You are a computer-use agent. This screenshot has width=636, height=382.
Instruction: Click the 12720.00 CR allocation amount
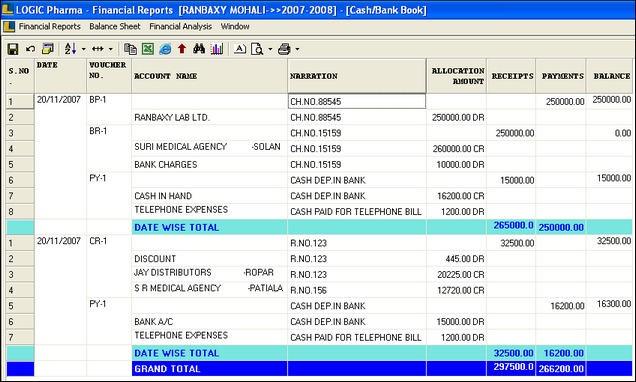(x=461, y=290)
